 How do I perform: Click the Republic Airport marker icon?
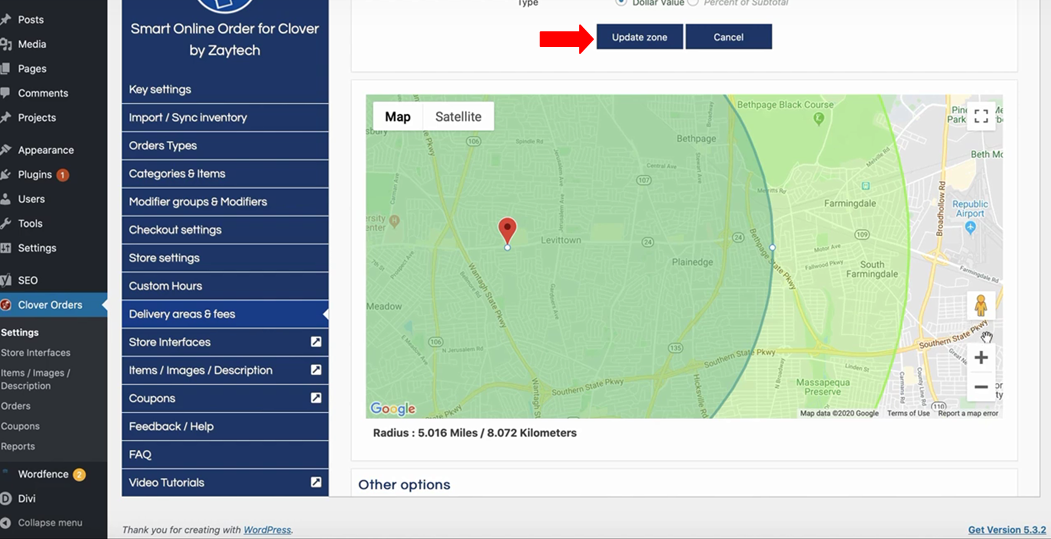pos(971,228)
